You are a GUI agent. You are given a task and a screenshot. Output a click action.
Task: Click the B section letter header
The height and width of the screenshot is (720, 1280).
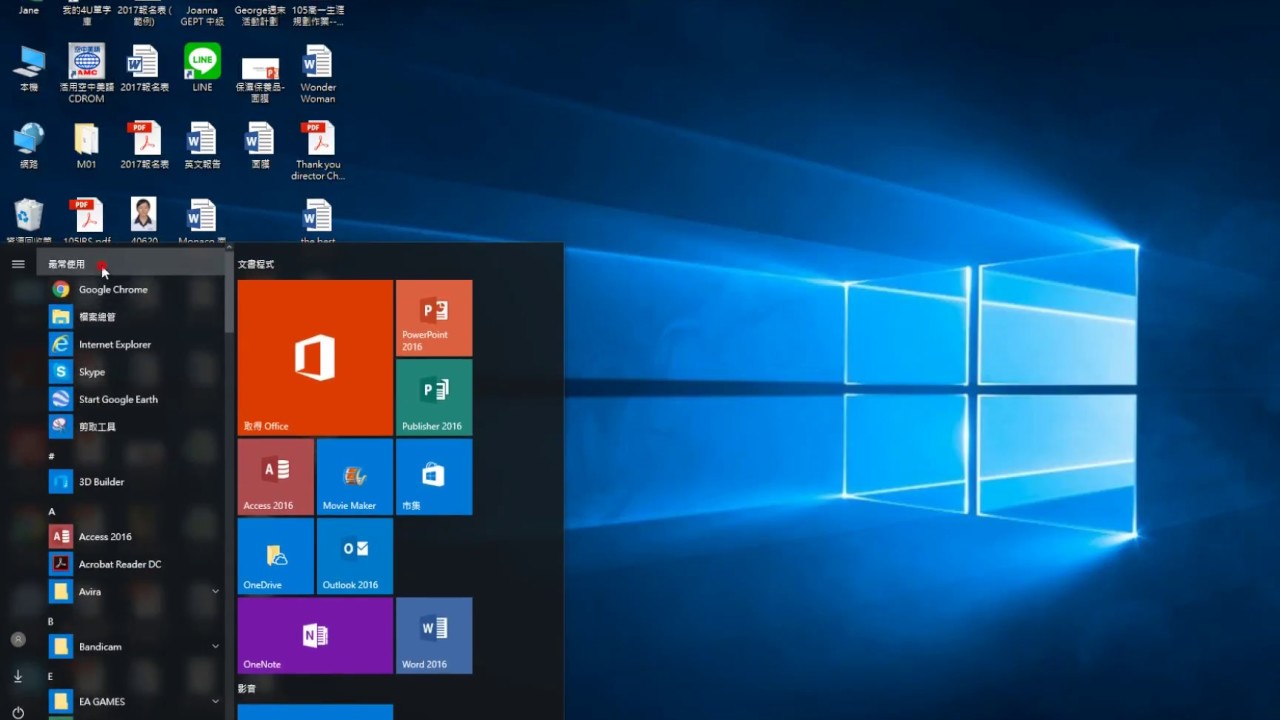[x=51, y=621]
